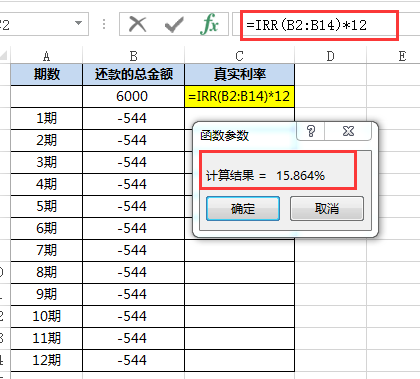Image resolution: width=420 pixels, height=379 pixels.
Task: Close the 函数参数 dialog with X
Action: click(x=348, y=131)
